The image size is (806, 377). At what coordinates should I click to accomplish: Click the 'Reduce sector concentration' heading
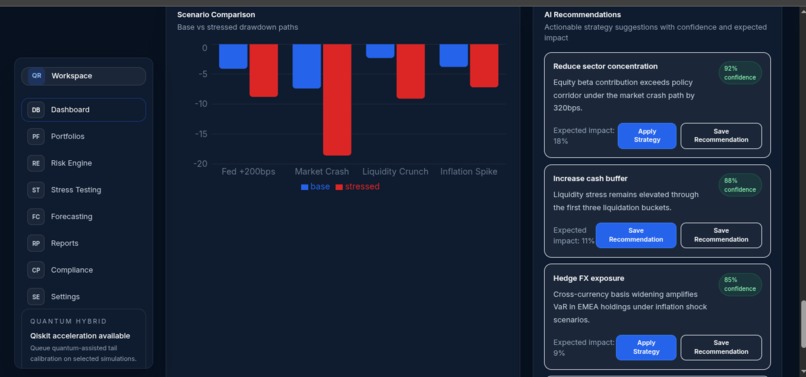605,66
